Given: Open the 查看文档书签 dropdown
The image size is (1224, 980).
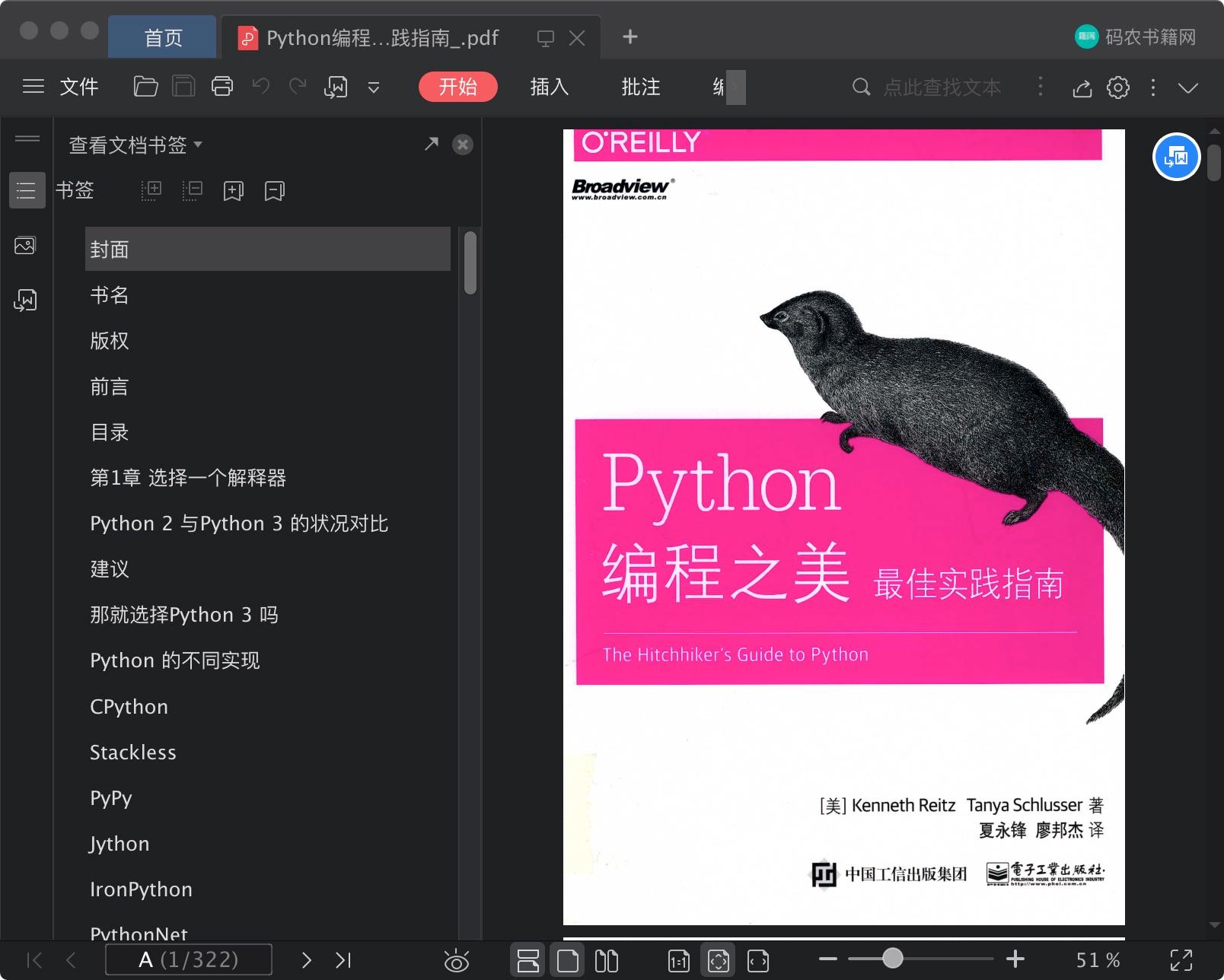Looking at the screenshot, I should coord(135,145).
